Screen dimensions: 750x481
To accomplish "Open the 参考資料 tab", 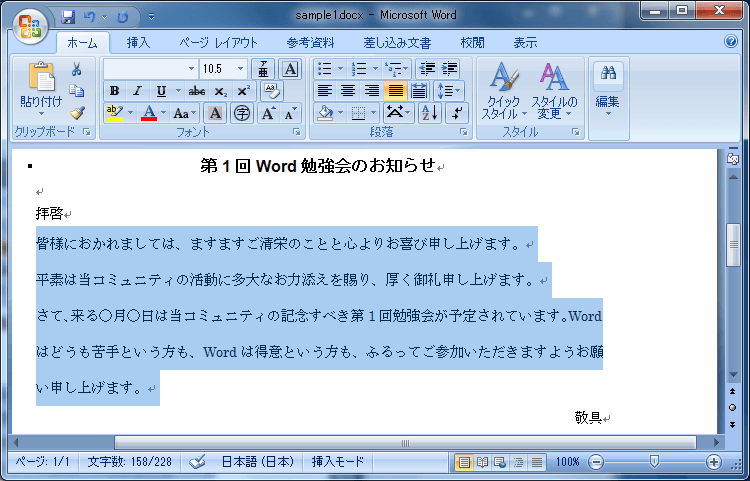I will pyautogui.click(x=310, y=43).
